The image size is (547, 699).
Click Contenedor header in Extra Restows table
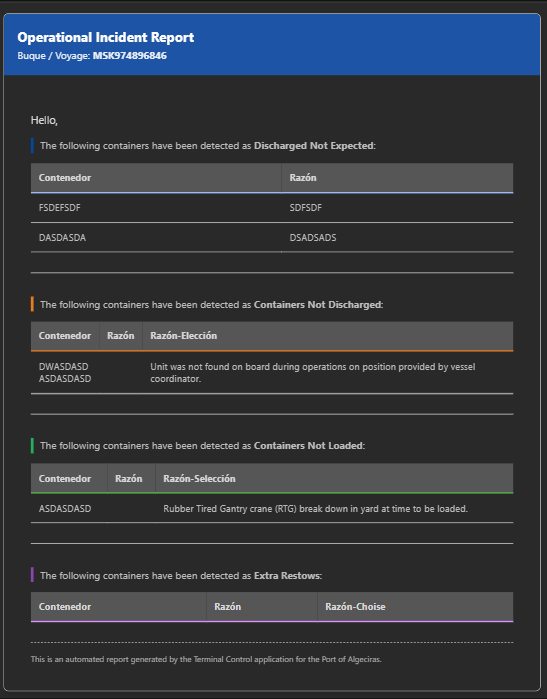[x=65, y=607]
